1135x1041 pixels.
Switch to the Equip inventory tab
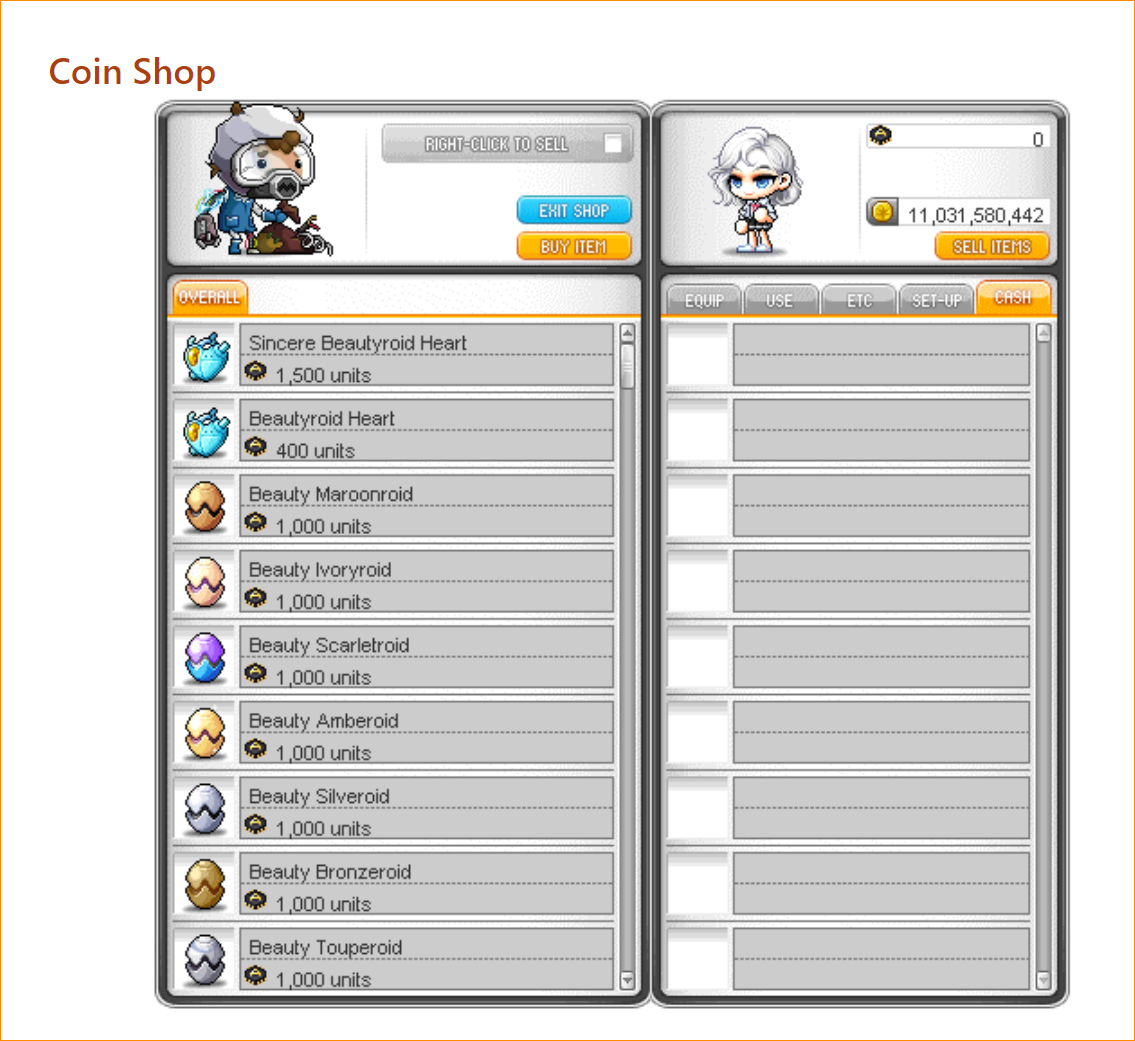point(704,300)
